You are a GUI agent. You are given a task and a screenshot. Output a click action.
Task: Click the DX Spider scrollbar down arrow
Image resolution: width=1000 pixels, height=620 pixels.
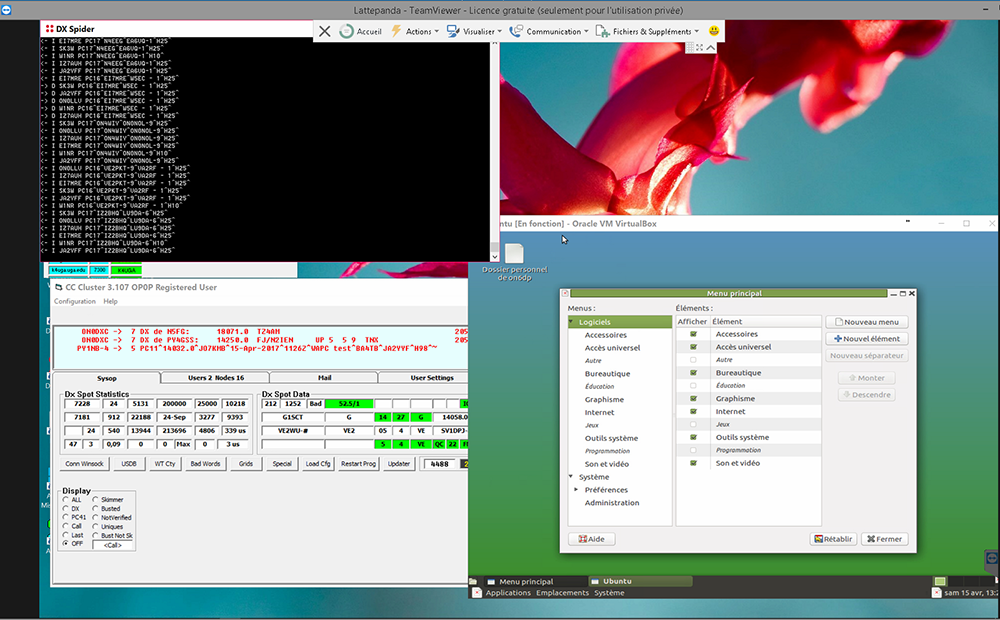tap(494, 256)
